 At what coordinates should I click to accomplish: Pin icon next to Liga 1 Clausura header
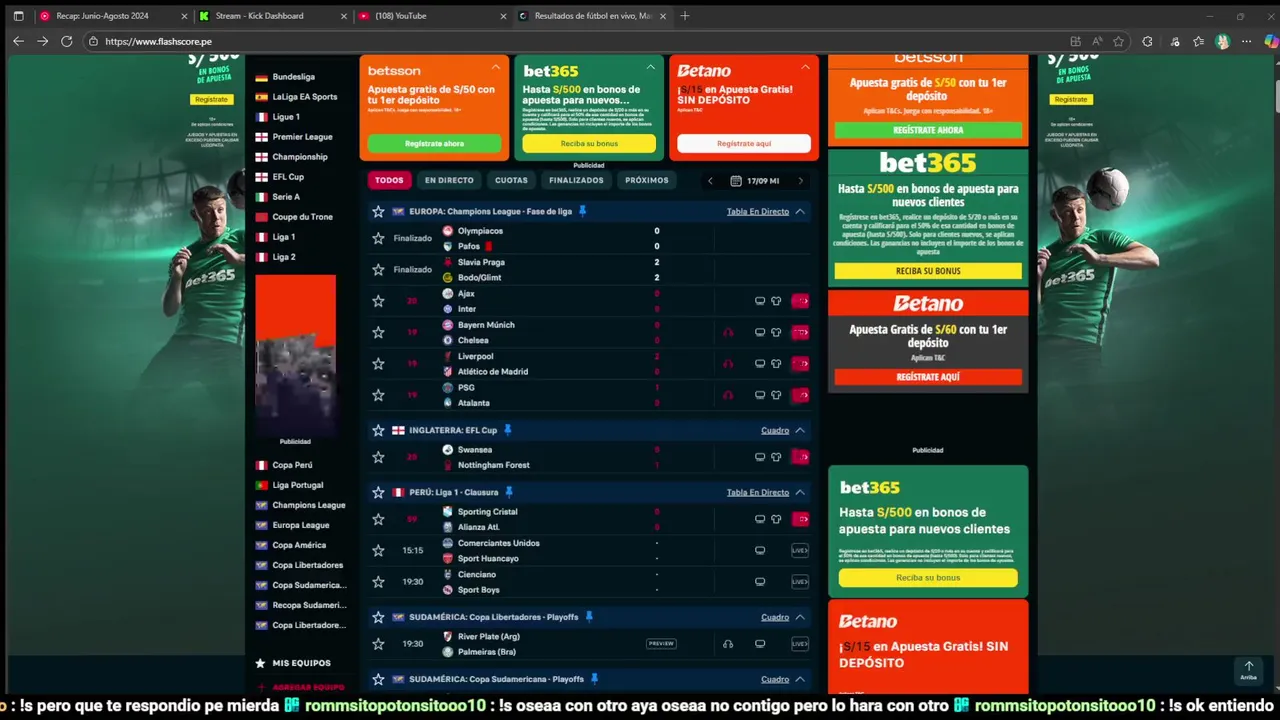(509, 492)
